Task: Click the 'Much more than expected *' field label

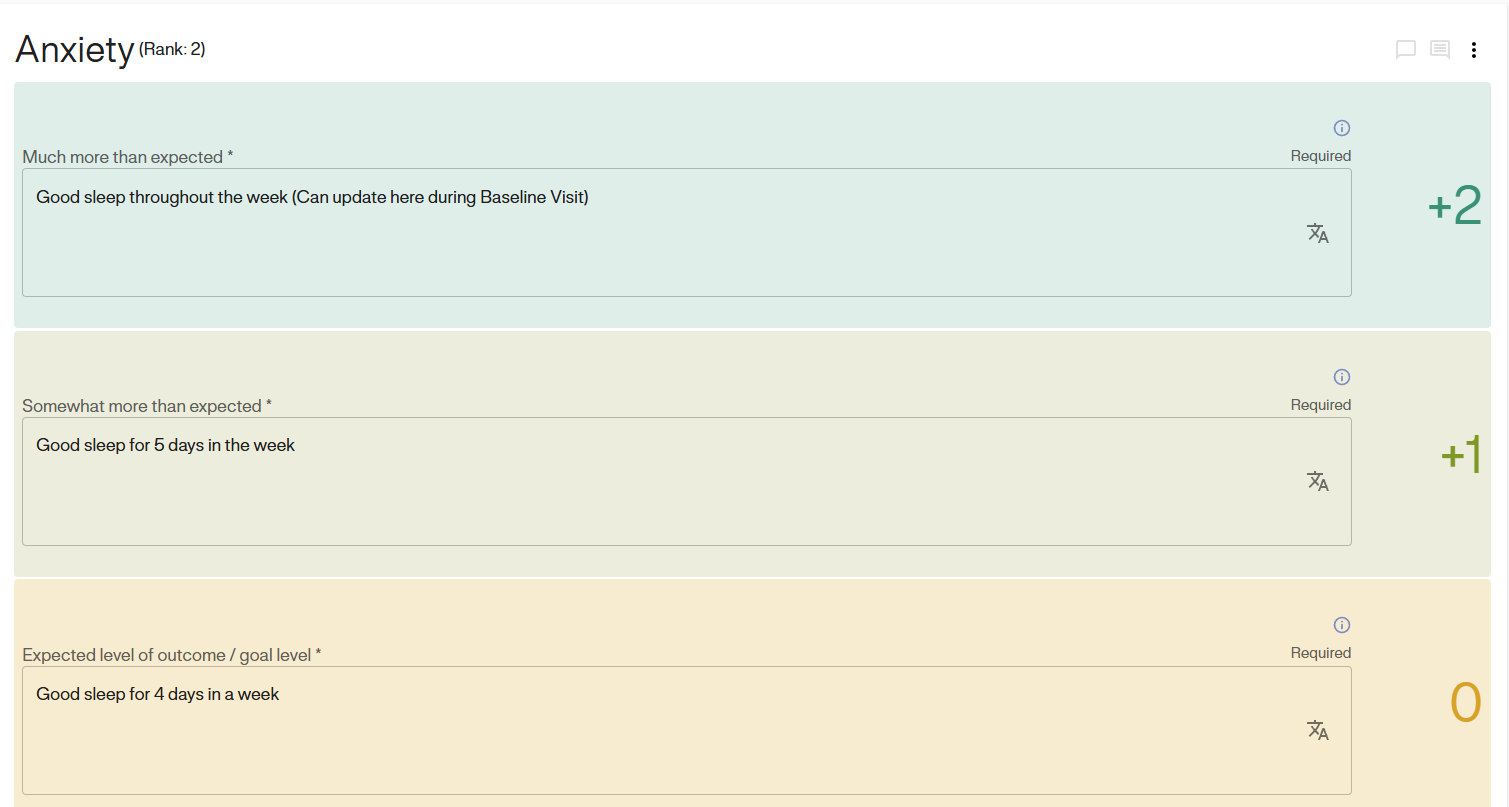Action: click(x=128, y=157)
